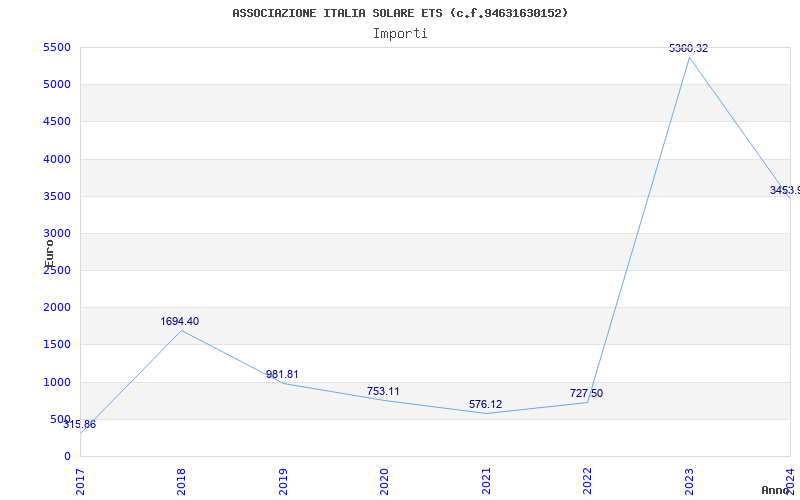Click the Anno x-axis title
Screen dimensions: 800x500
click(776, 490)
